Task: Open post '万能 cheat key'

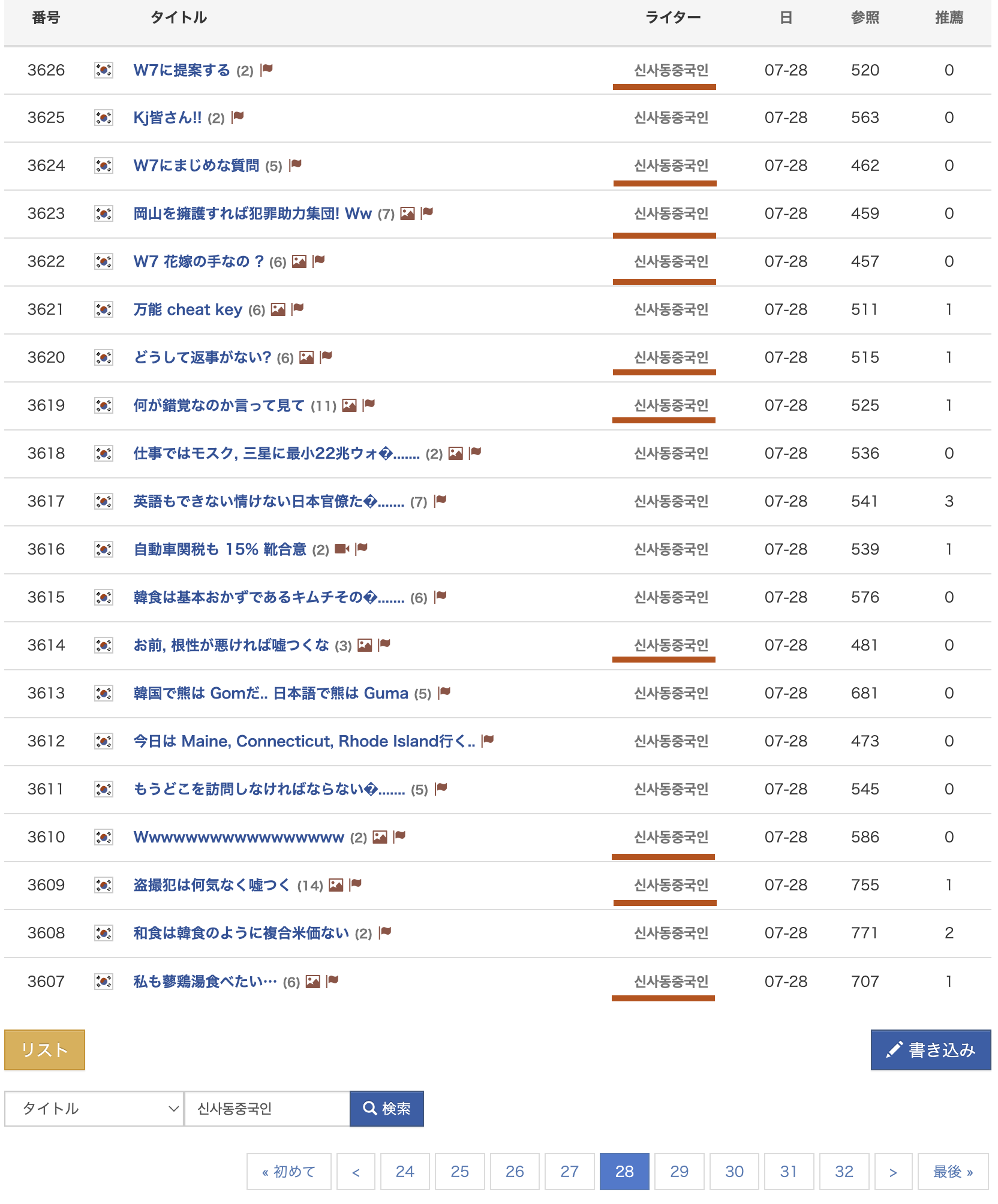Action: pyautogui.click(x=188, y=309)
